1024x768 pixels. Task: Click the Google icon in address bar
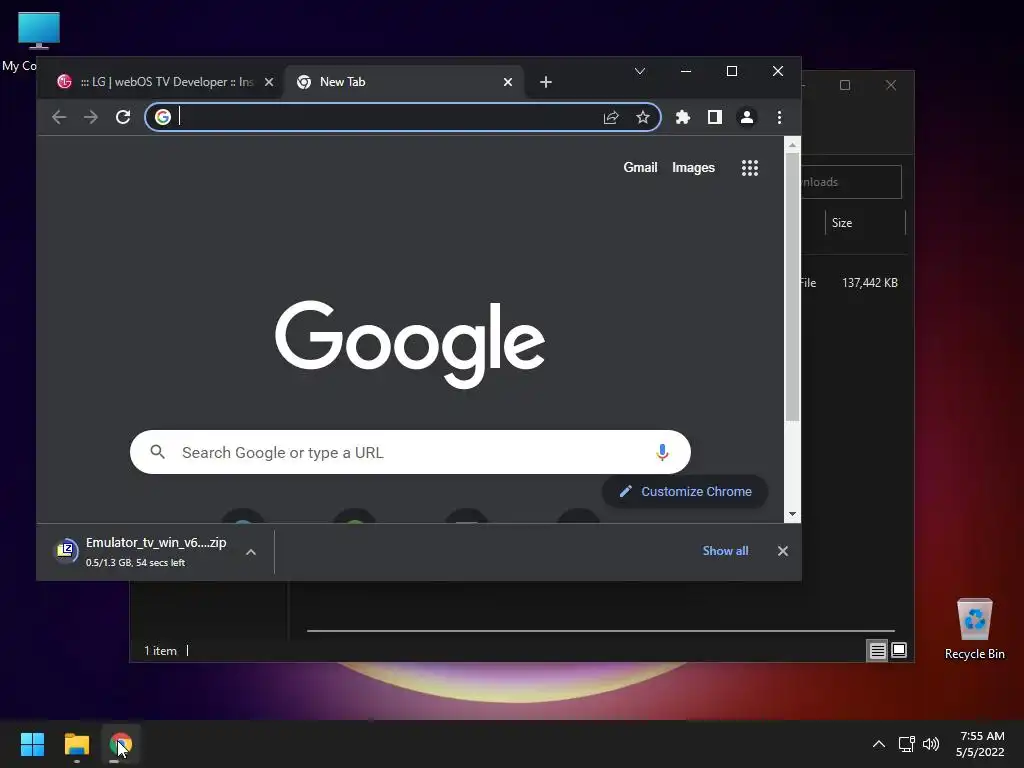(x=163, y=117)
